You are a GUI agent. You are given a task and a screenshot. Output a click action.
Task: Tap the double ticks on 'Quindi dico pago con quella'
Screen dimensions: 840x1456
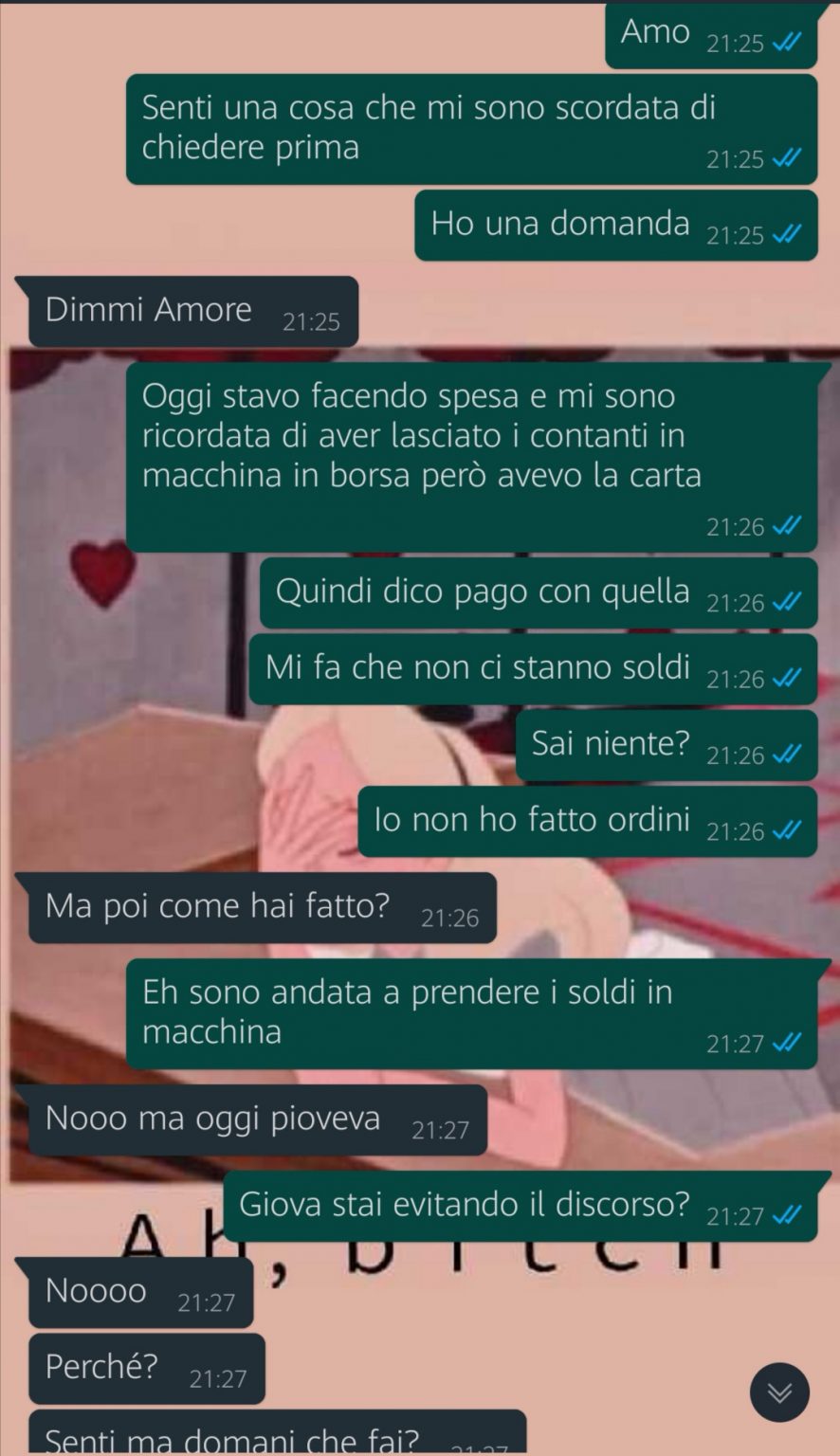[787, 603]
